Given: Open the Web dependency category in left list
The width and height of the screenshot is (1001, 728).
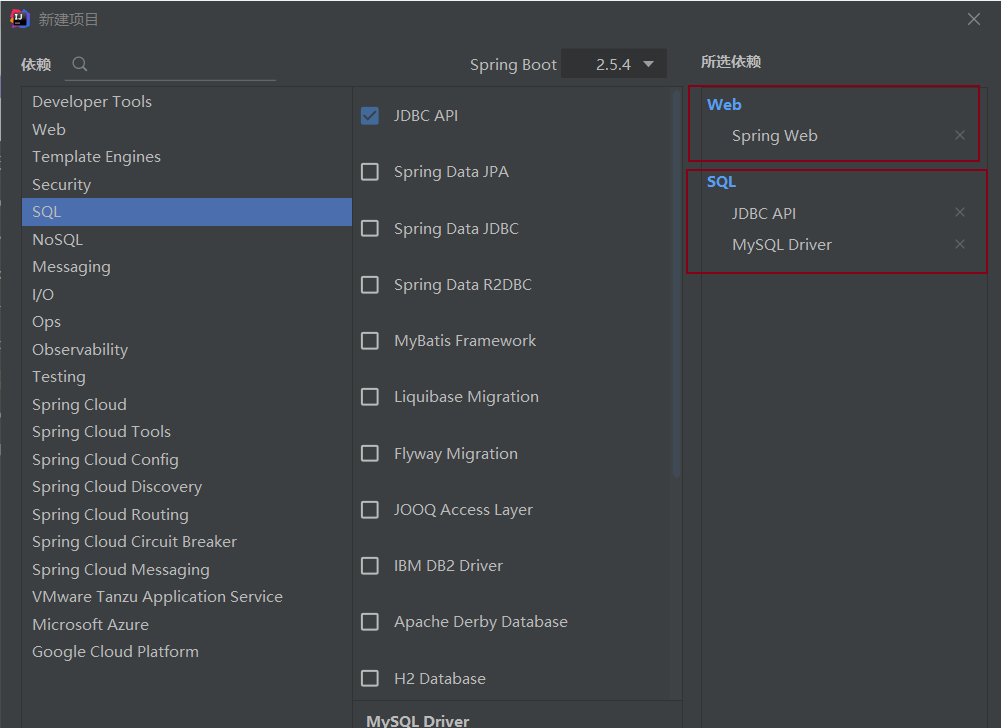Looking at the screenshot, I should pyautogui.click(x=186, y=130).
